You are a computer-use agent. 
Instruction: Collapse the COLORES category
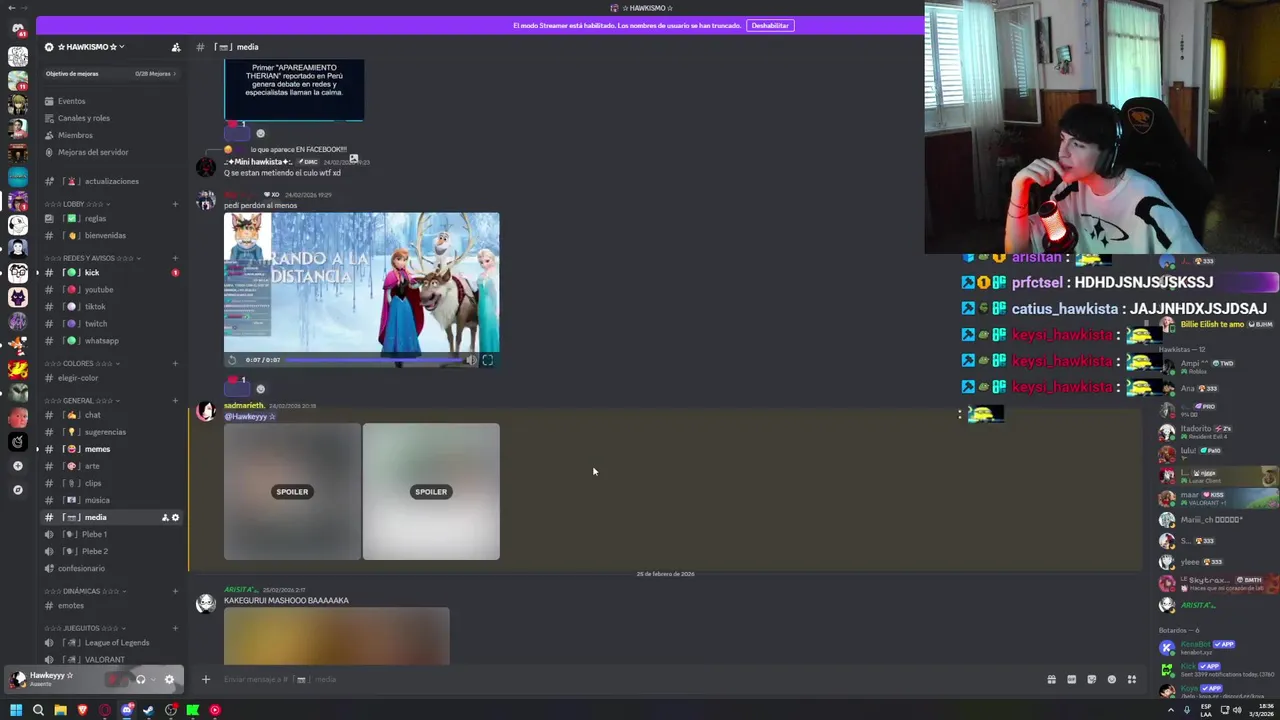point(82,363)
